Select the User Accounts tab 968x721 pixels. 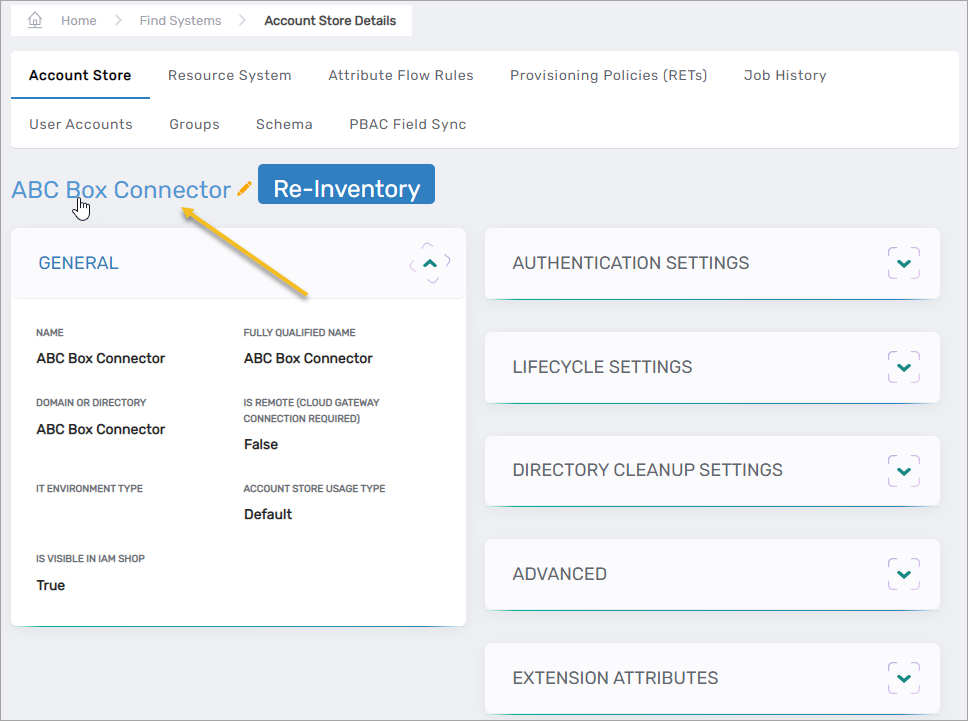pos(81,124)
